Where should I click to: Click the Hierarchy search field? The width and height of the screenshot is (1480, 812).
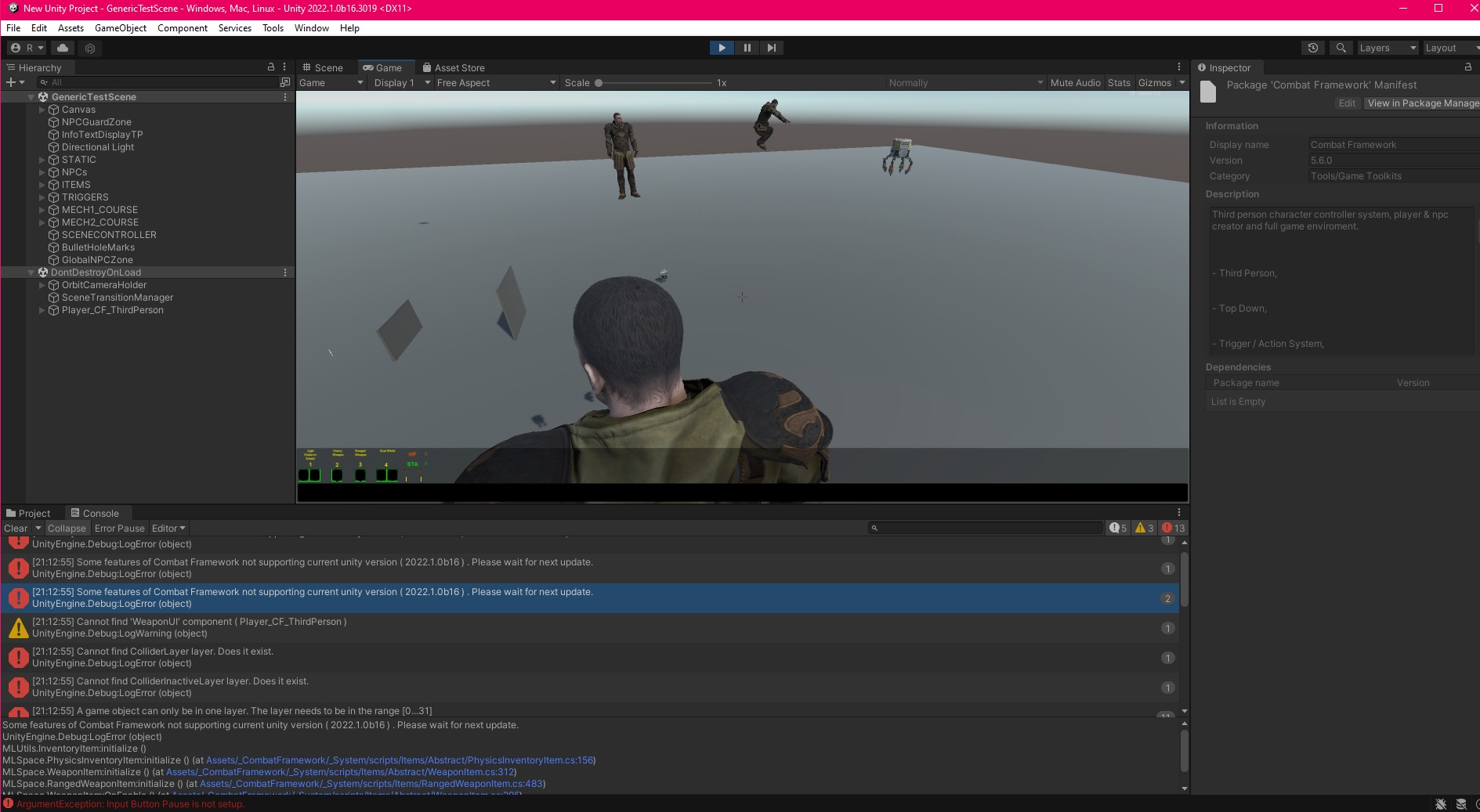pyautogui.click(x=159, y=82)
